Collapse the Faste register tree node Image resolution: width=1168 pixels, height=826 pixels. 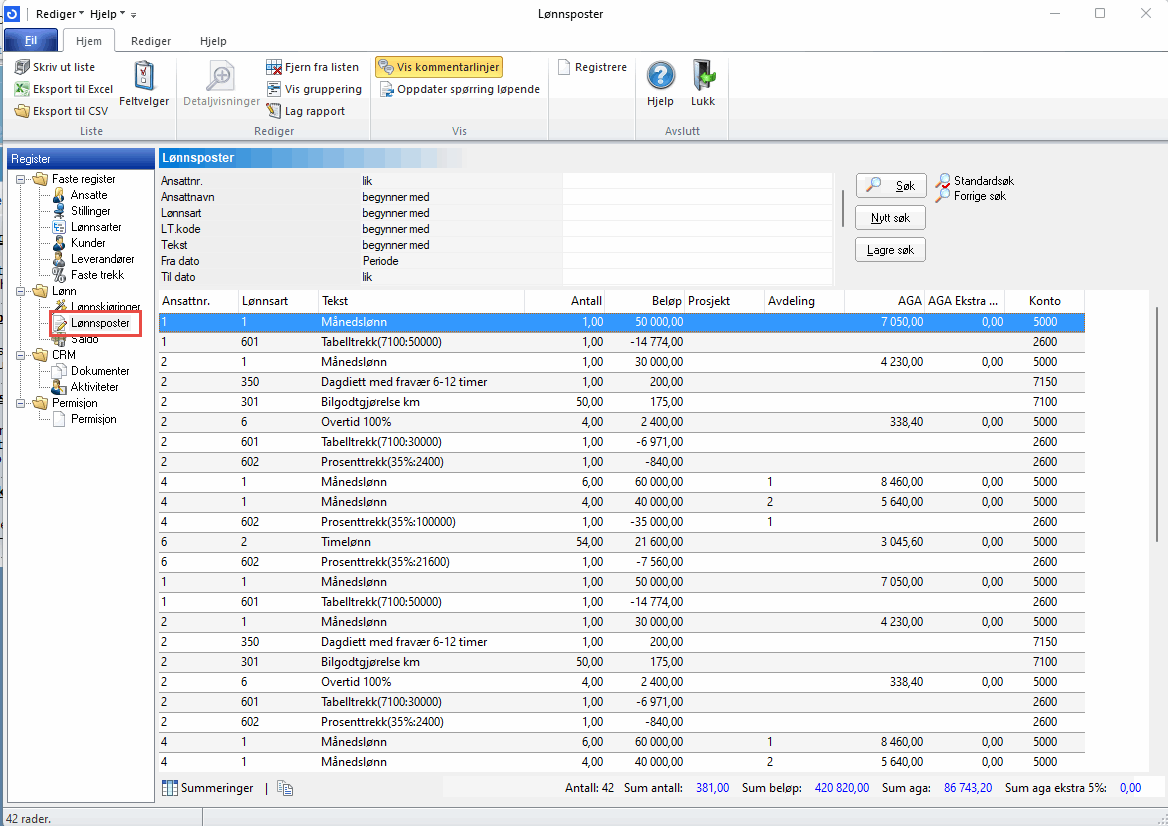pos(22,179)
